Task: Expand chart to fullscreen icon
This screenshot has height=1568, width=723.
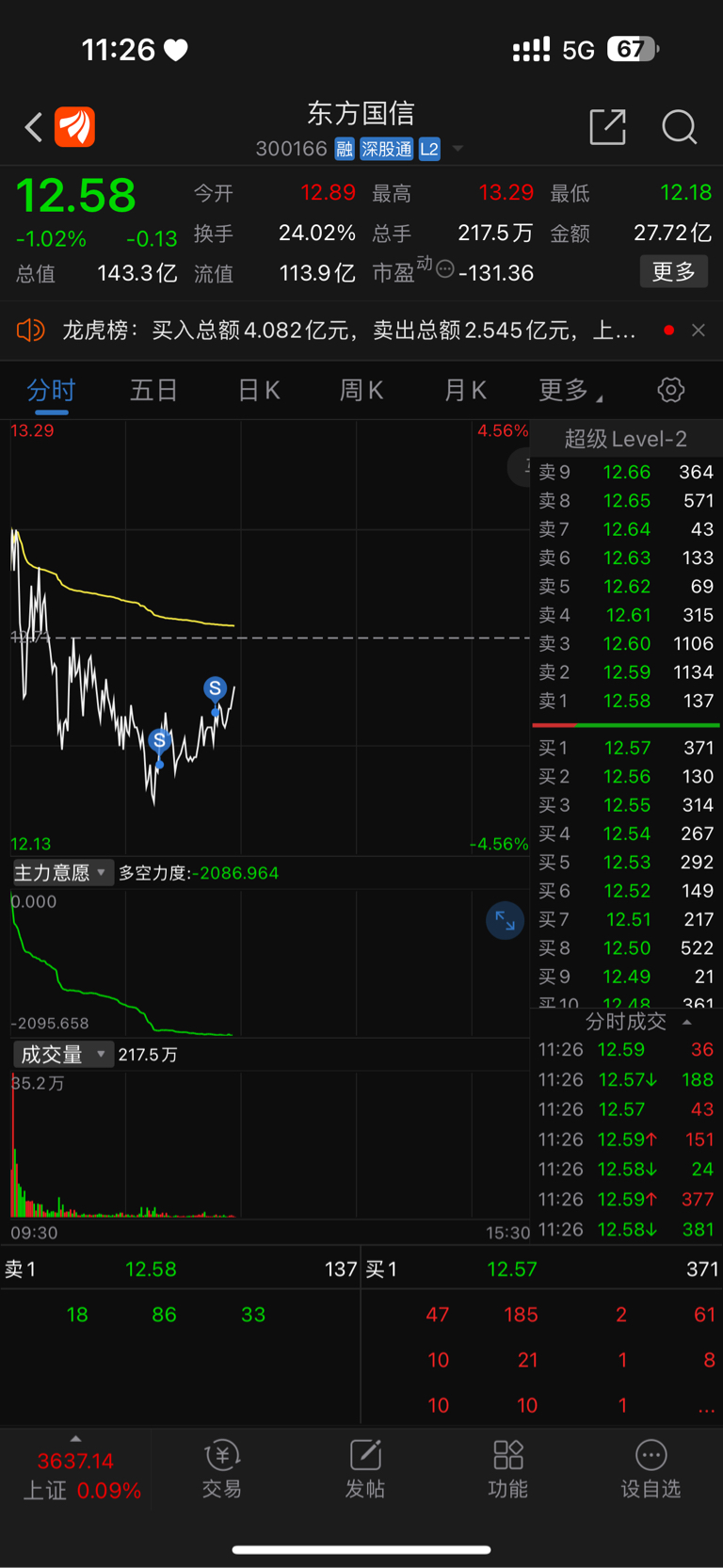Action: pyautogui.click(x=505, y=921)
